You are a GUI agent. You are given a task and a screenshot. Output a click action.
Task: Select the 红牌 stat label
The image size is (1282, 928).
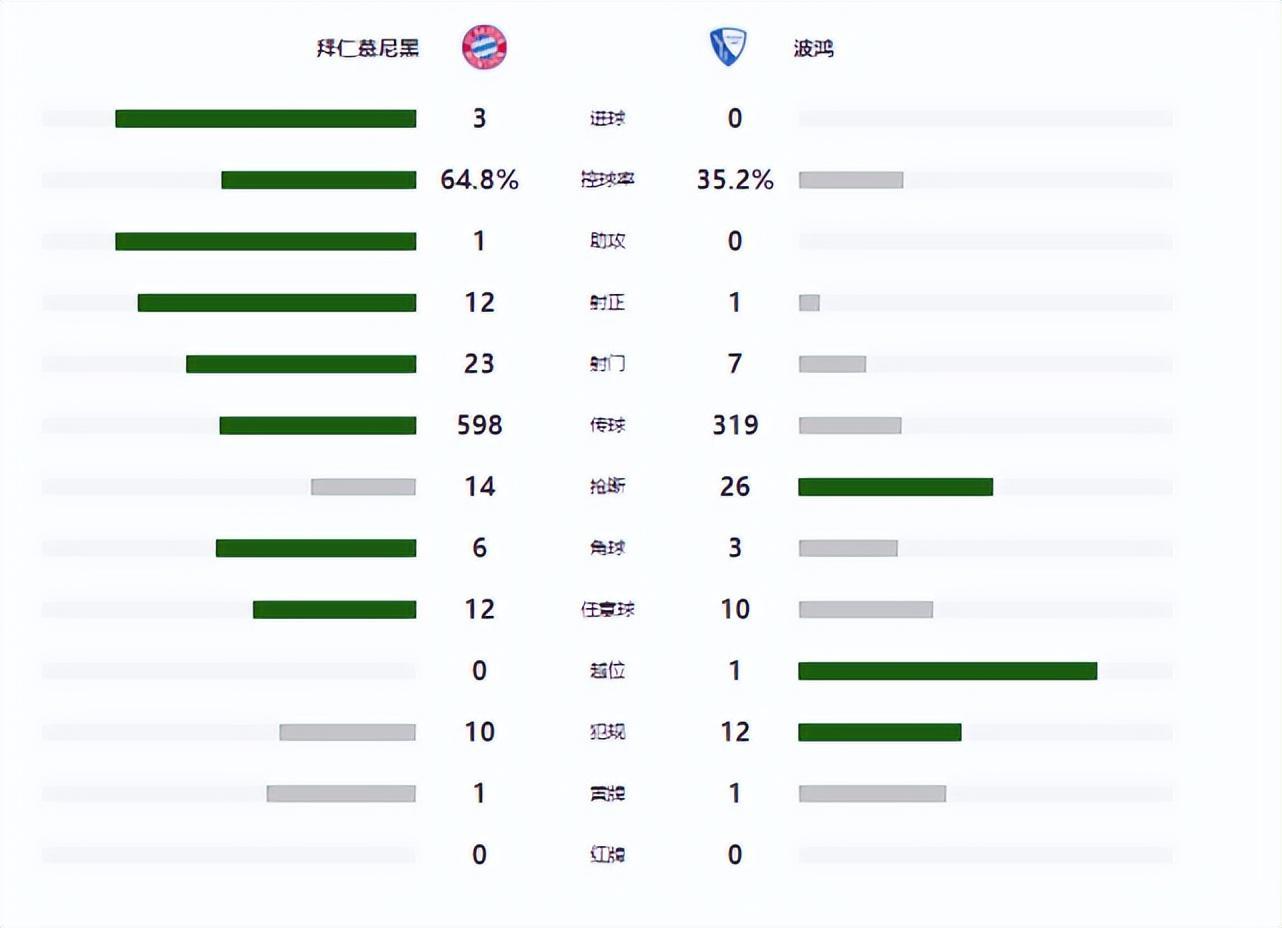click(x=607, y=855)
